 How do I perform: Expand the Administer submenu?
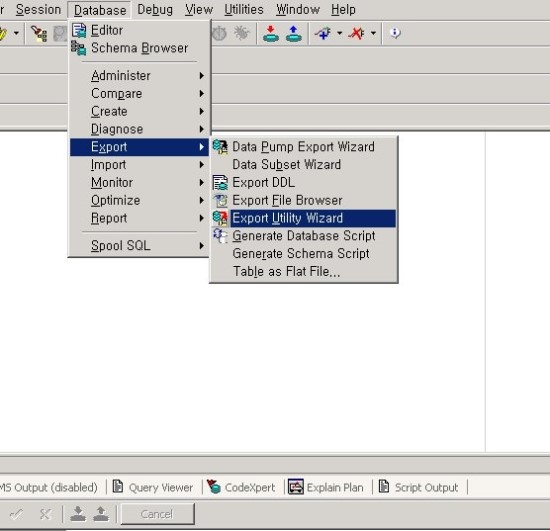pos(140,76)
